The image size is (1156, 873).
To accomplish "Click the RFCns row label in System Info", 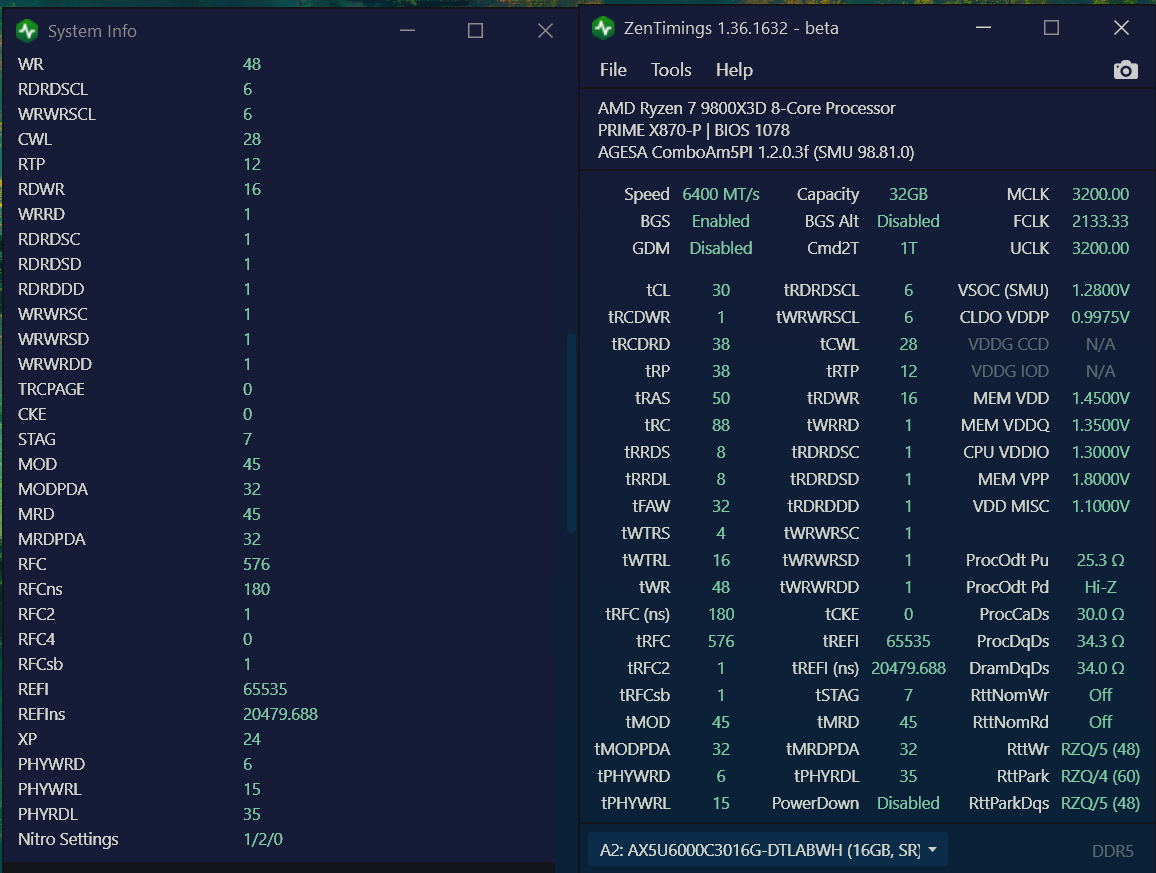I will point(40,589).
